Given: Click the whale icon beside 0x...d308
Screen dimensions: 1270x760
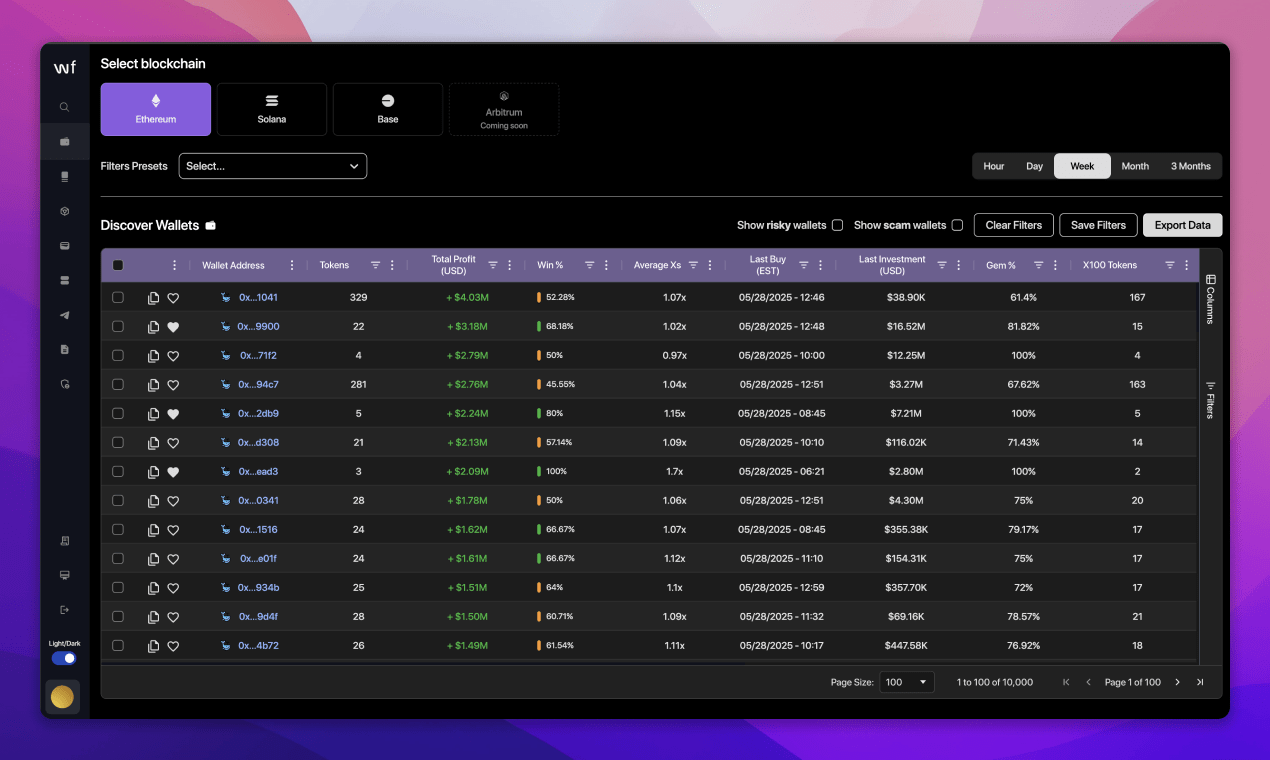Looking at the screenshot, I should coord(226,443).
